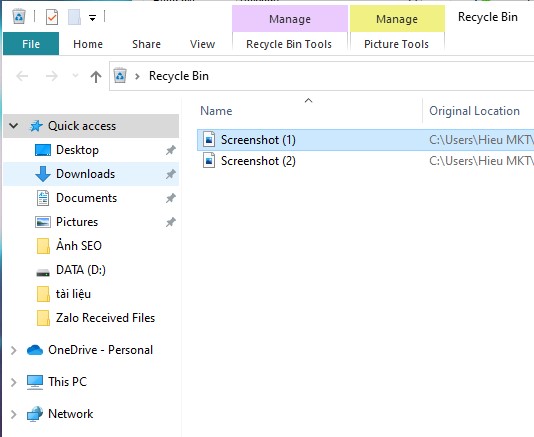Open the View ribbon tab
This screenshot has height=437, width=534.
point(203,44)
